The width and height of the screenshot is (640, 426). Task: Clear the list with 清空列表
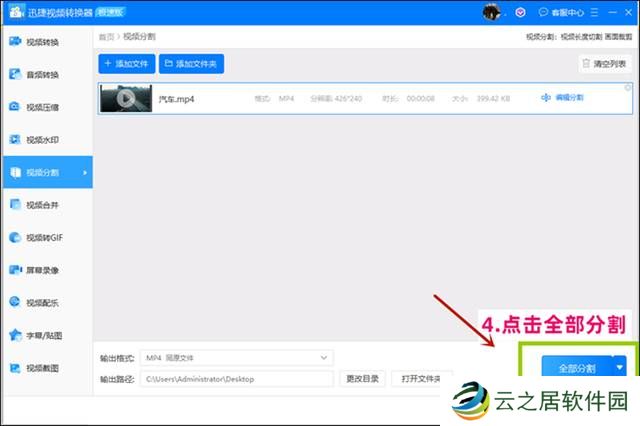tap(605, 64)
